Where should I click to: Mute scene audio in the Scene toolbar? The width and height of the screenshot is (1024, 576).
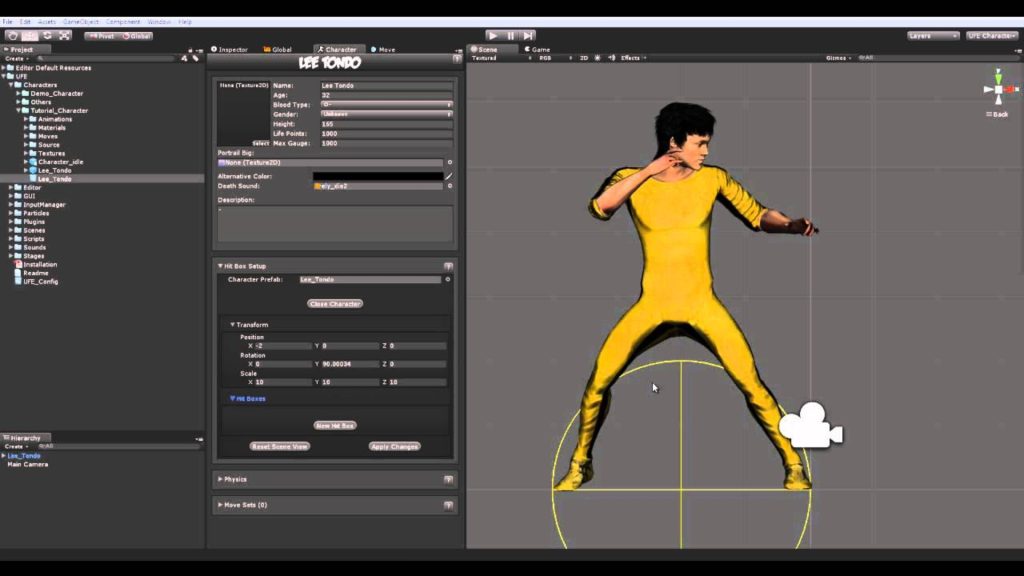point(612,58)
